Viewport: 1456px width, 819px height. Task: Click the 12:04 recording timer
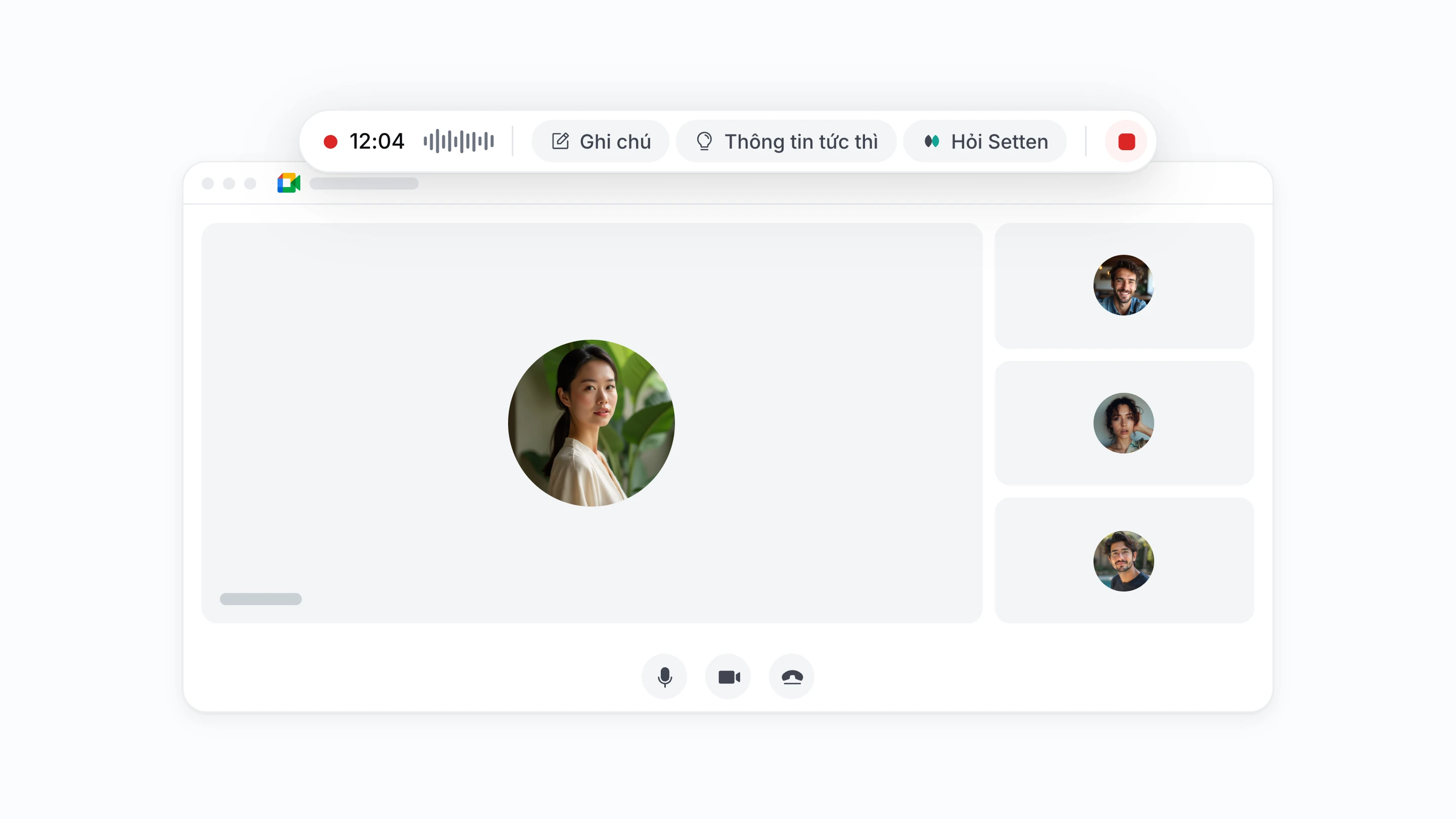click(377, 142)
